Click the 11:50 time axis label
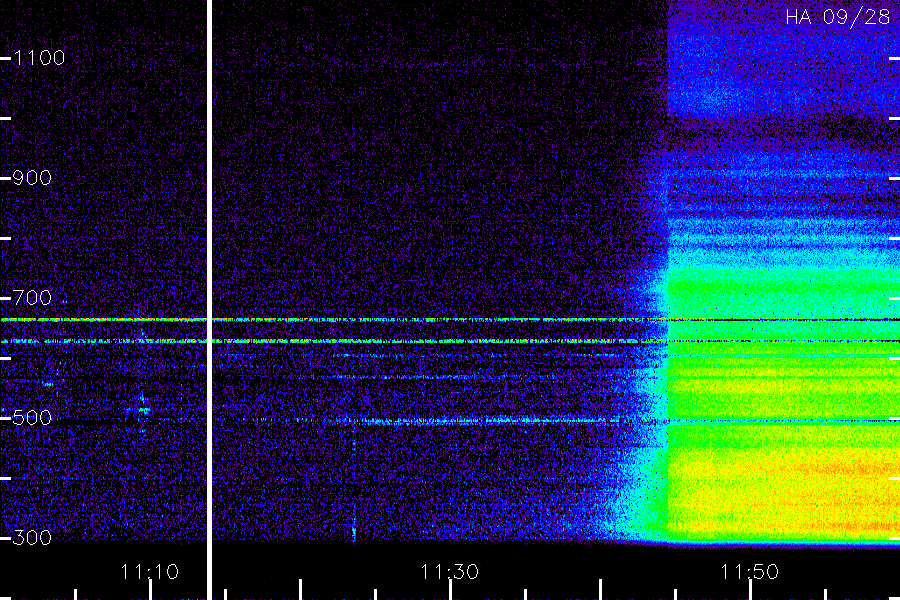 749,572
